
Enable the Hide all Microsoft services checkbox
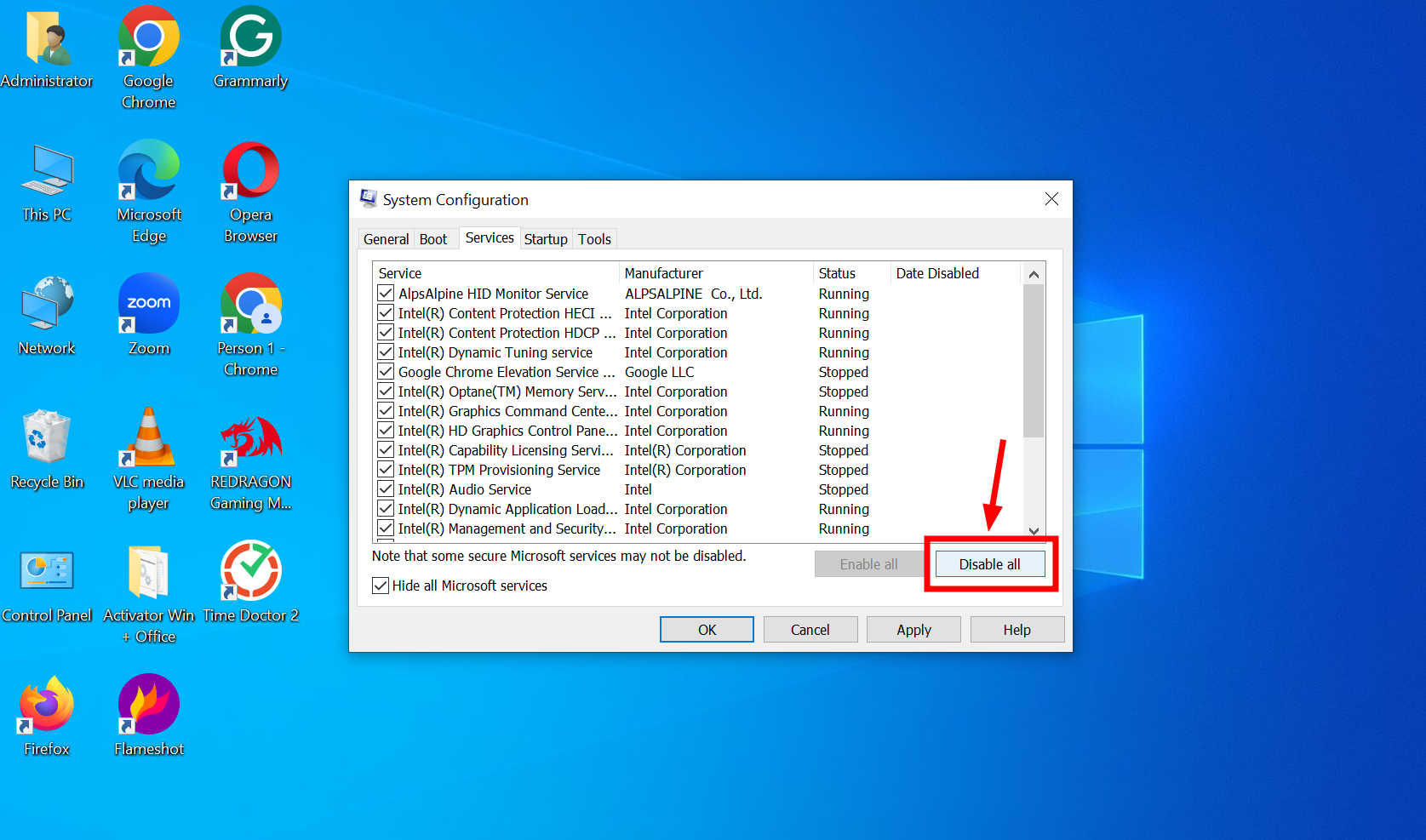(380, 586)
